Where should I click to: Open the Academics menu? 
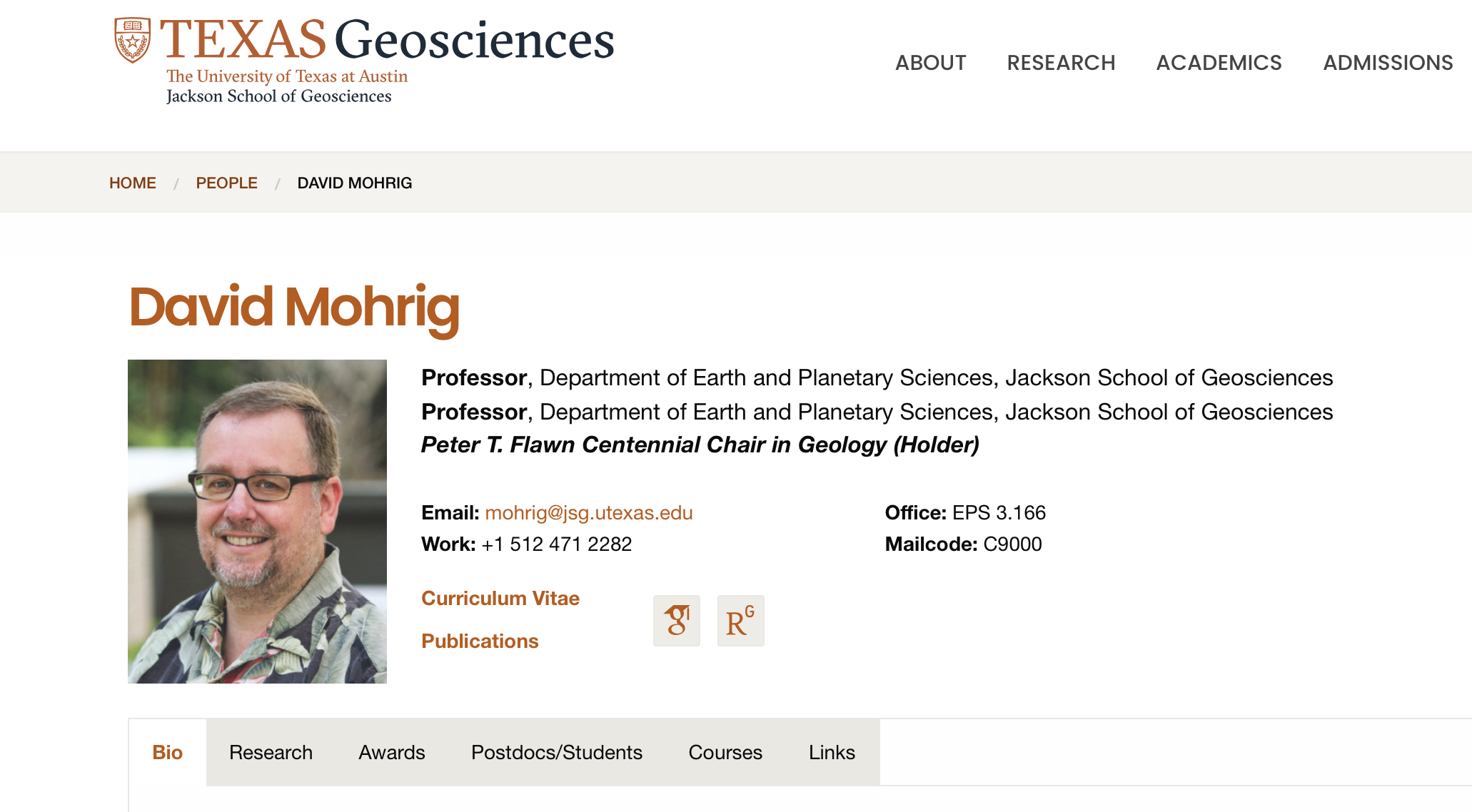pos(1219,63)
